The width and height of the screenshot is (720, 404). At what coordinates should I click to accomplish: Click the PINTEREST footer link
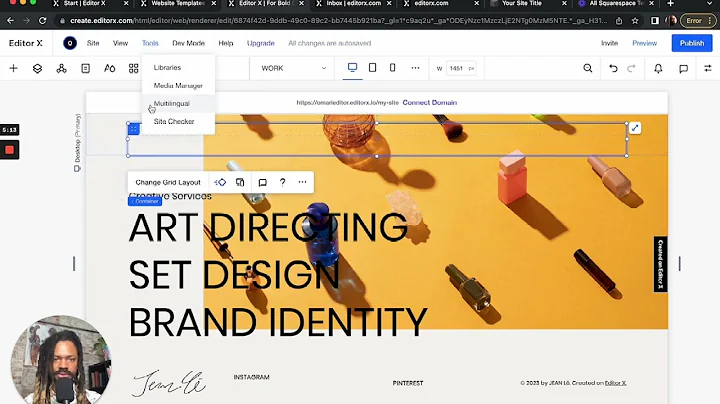click(408, 383)
